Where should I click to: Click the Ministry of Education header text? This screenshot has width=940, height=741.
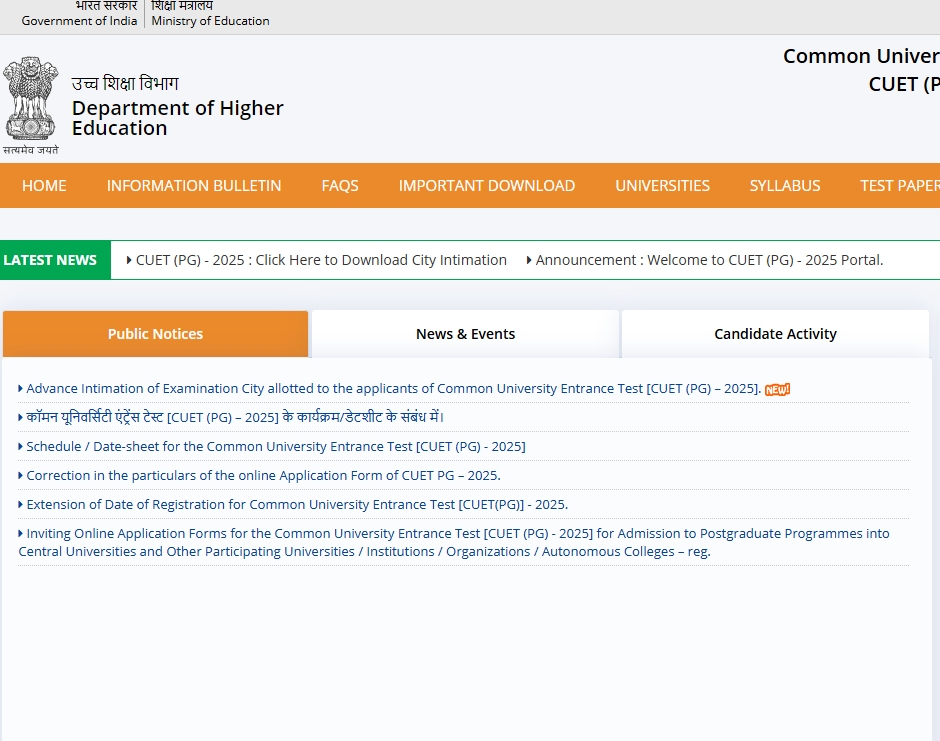pyautogui.click(x=210, y=20)
